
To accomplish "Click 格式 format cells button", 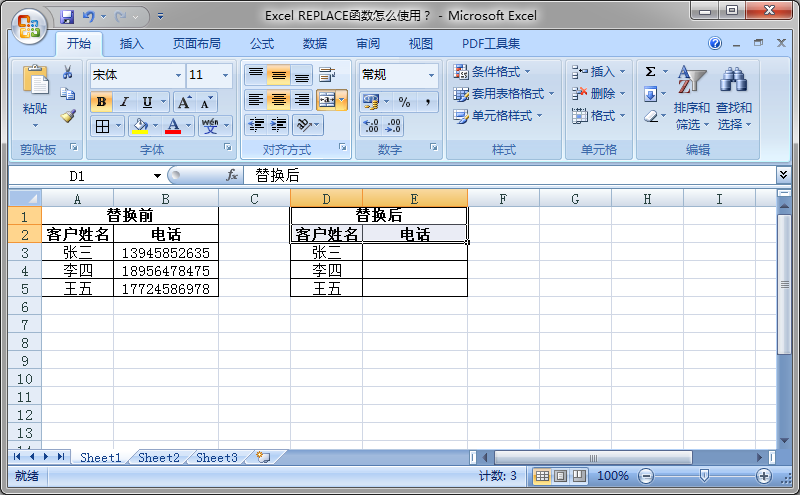I will tap(598, 116).
